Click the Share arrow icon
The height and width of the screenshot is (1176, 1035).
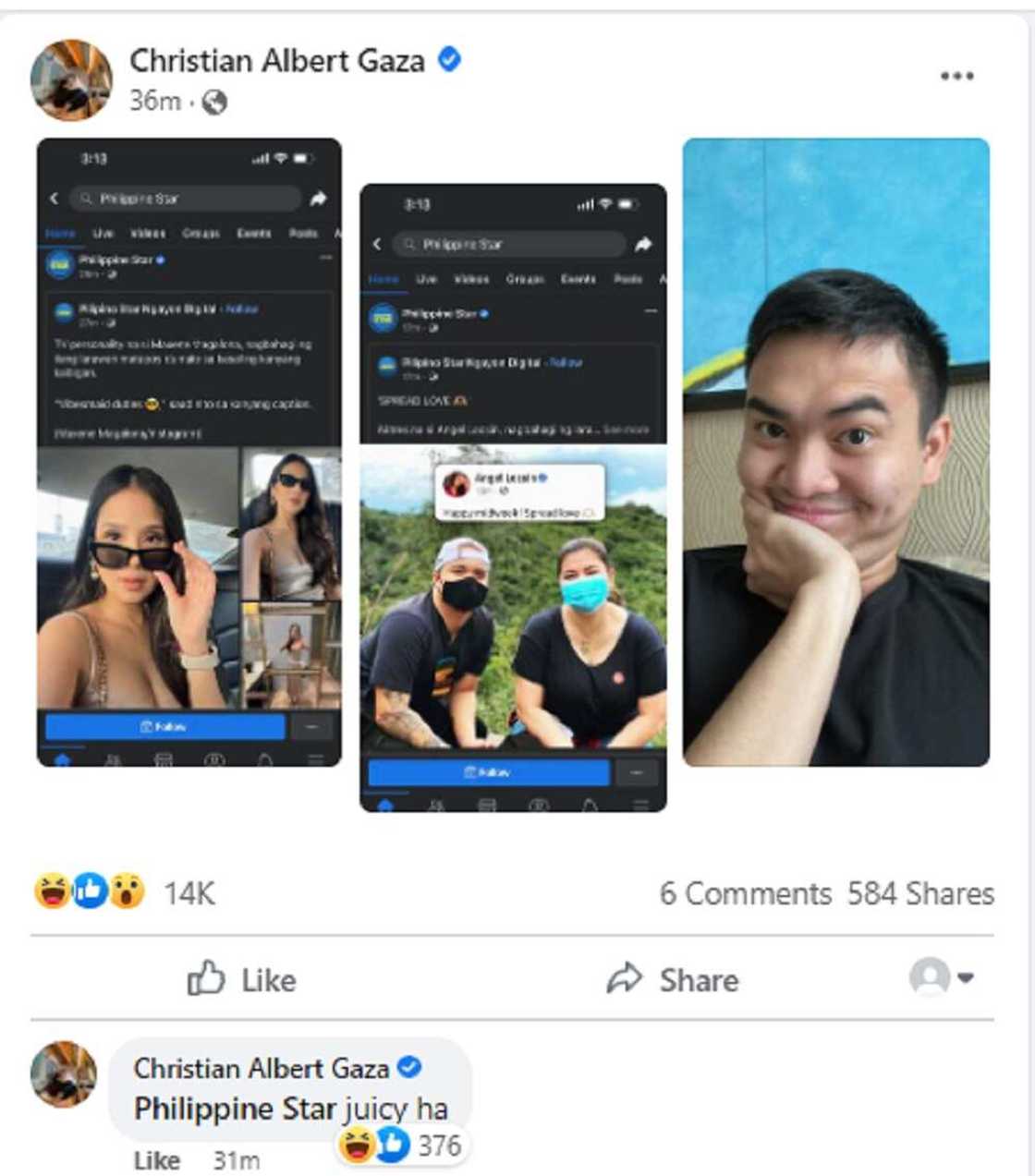click(x=625, y=978)
